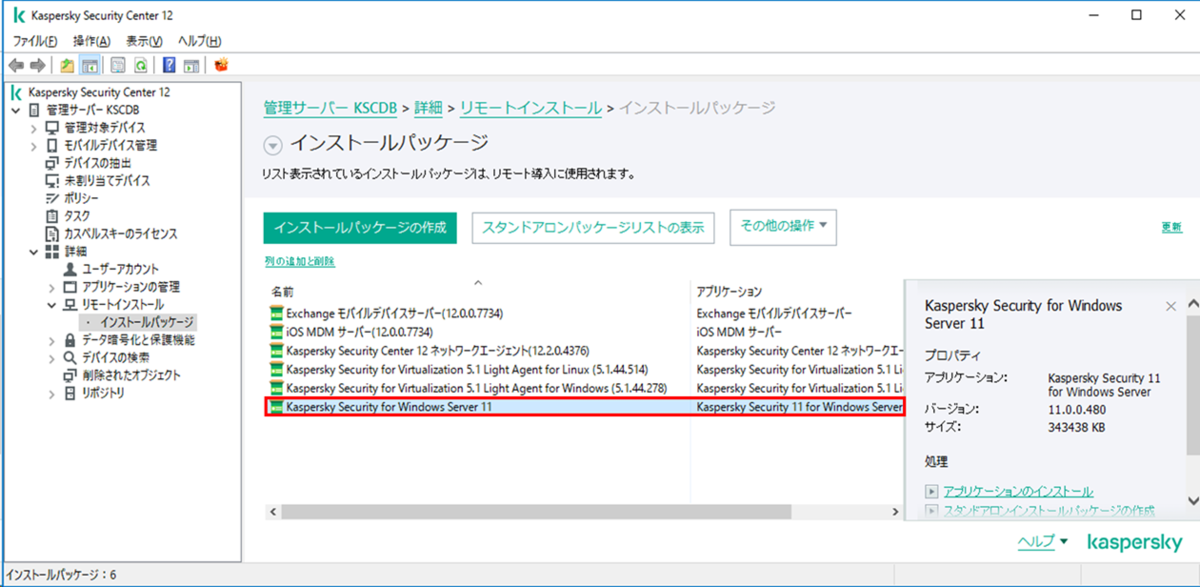Click the Kaspersky Security Center 12 tree root
The height and width of the screenshot is (587, 1200).
pos(98,92)
